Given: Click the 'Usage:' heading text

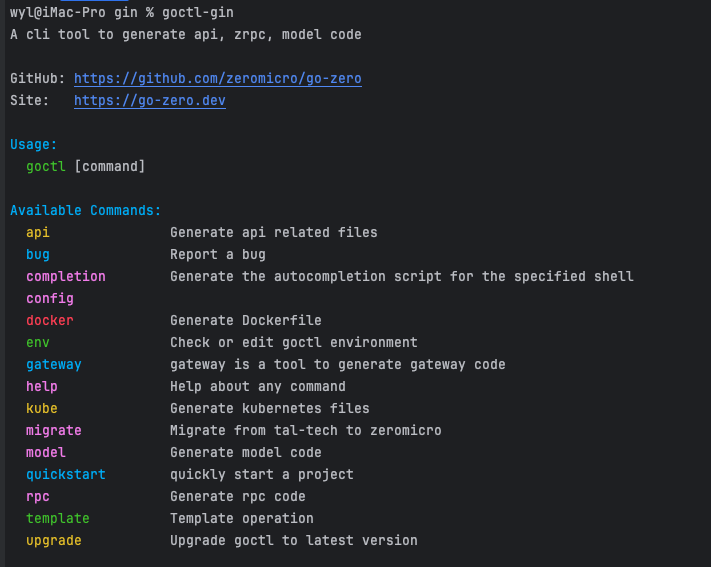Looking at the screenshot, I should click(34, 144).
